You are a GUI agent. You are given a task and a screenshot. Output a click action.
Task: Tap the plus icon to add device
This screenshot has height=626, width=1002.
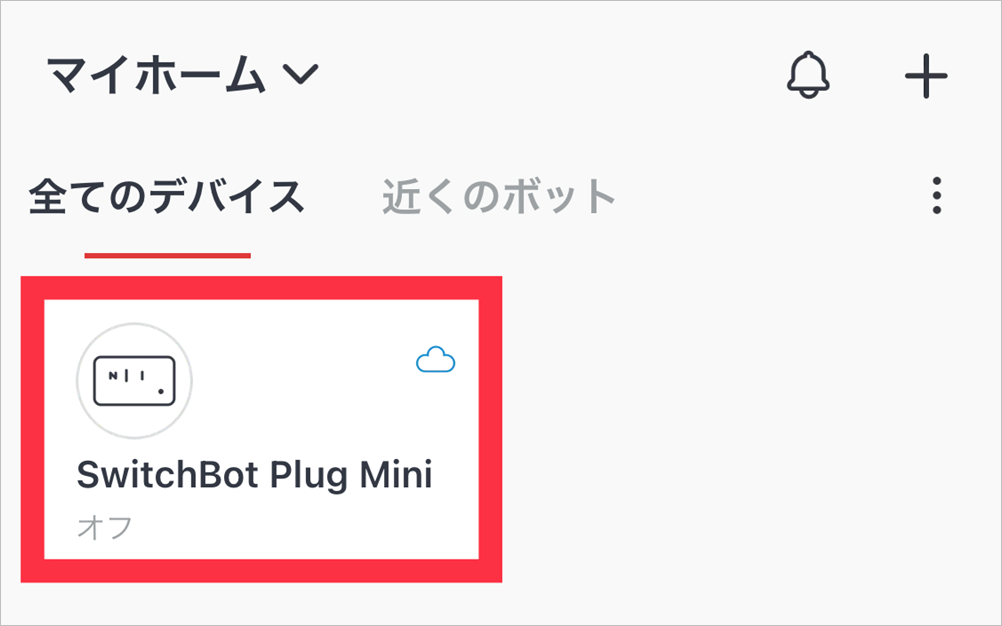[926, 75]
